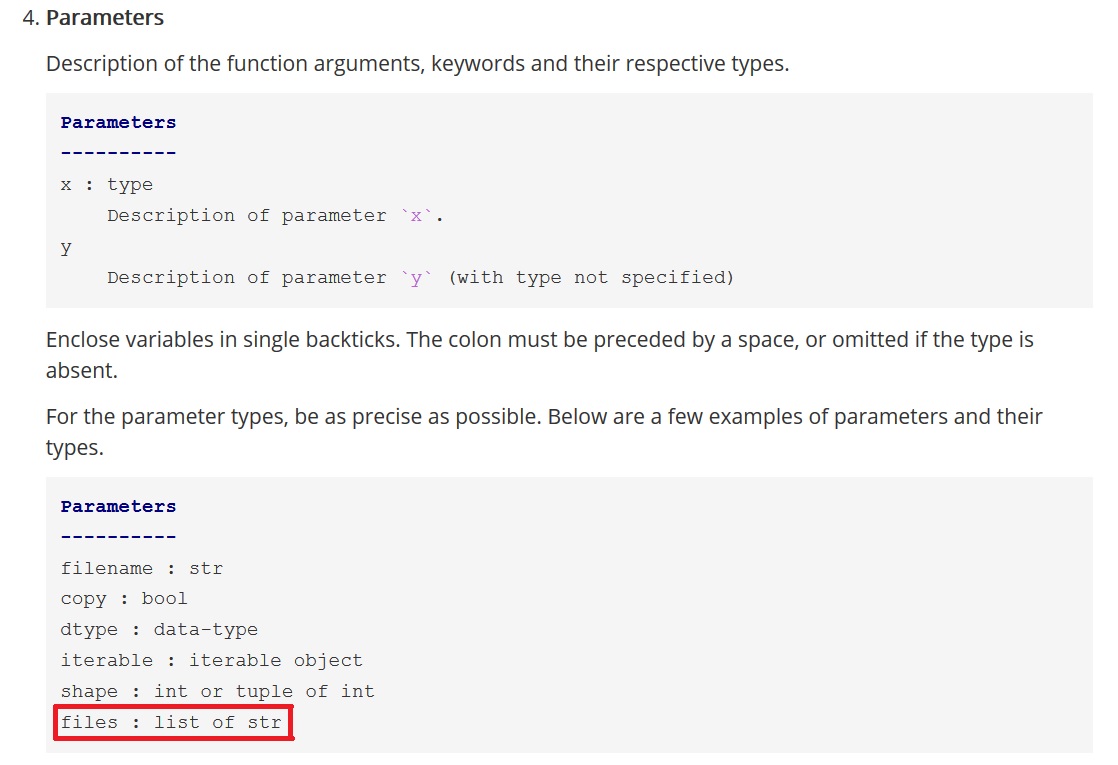The width and height of the screenshot is (1118, 765).
Task: Click the "dtype : data-type" line
Action: (x=159, y=629)
